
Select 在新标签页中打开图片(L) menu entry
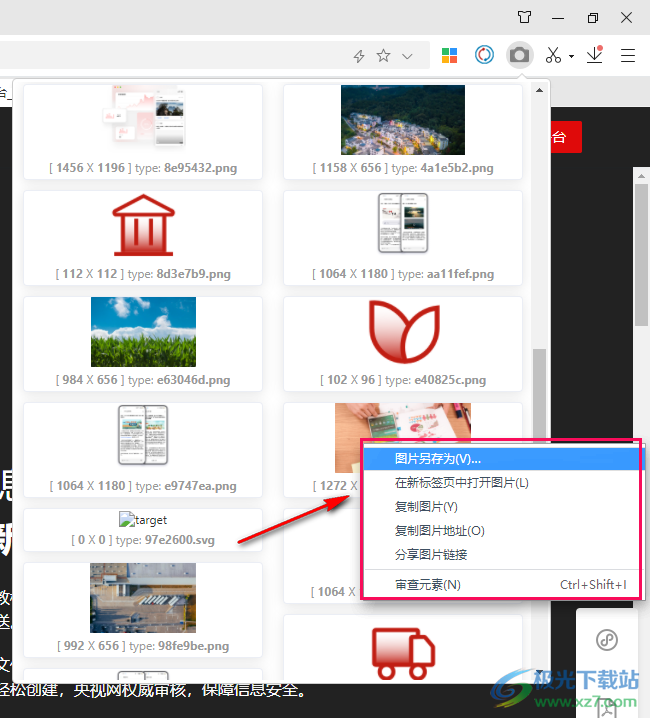pos(502,483)
